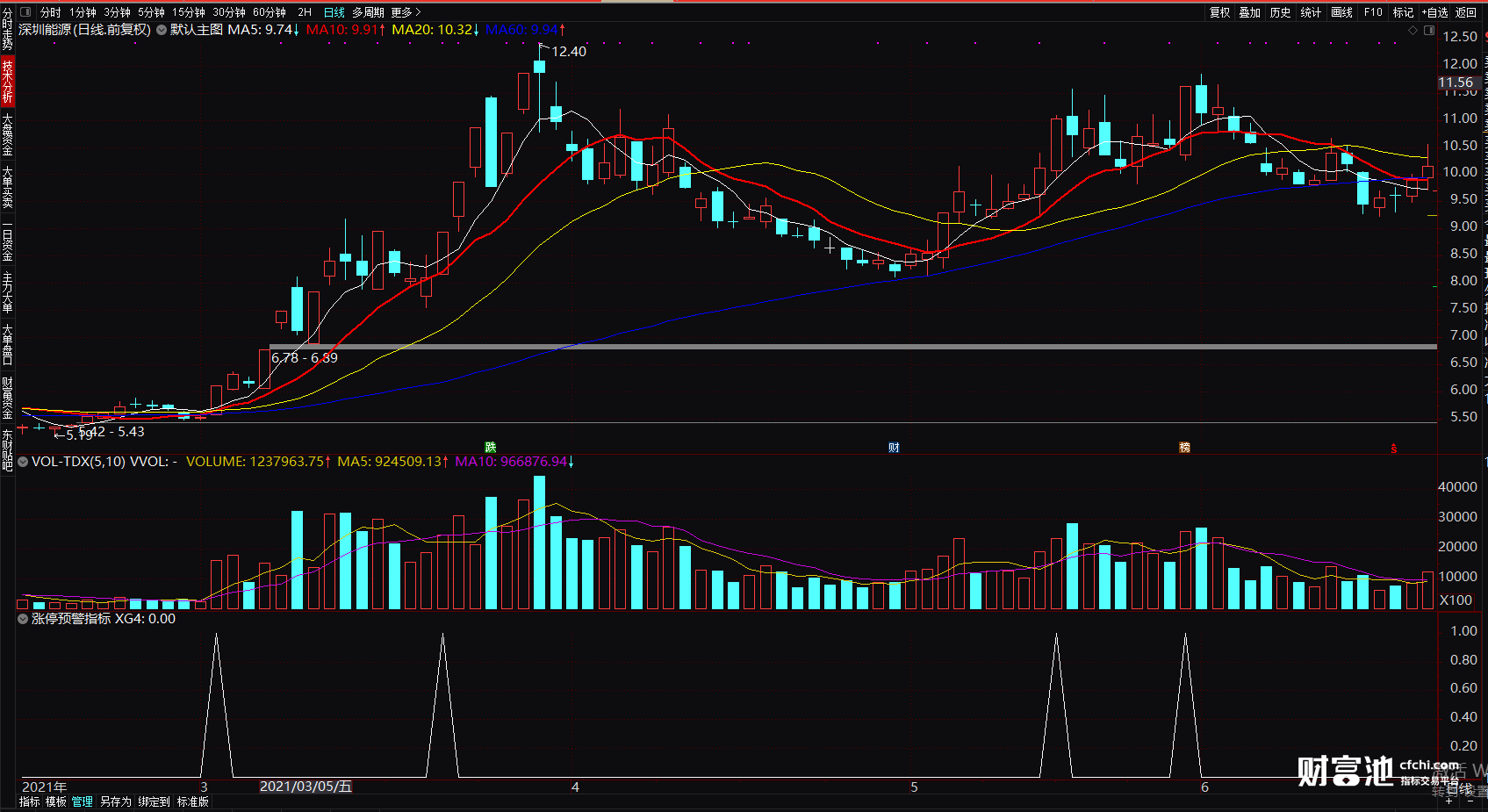The width and height of the screenshot is (1488, 812).
Task: Click the VOLUME: 1237963.75 label
Action: (258, 462)
